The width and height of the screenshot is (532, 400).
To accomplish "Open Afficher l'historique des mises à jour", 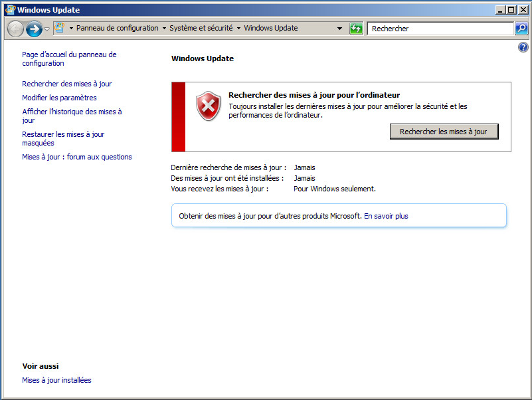I will coord(72,116).
